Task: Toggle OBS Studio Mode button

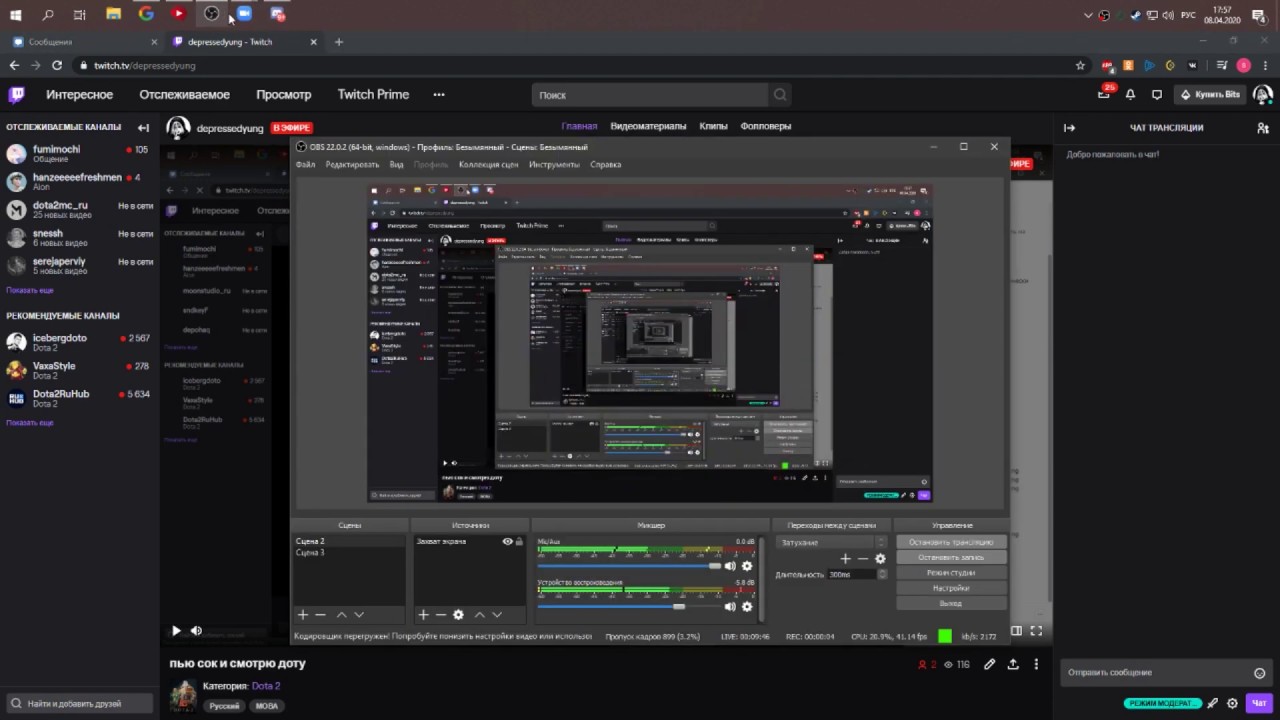Action: tap(951, 573)
